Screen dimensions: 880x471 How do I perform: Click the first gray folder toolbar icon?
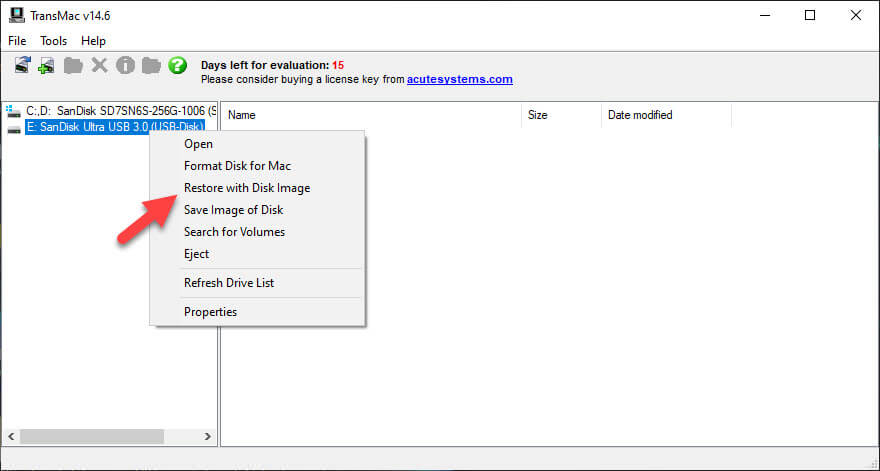click(73, 66)
